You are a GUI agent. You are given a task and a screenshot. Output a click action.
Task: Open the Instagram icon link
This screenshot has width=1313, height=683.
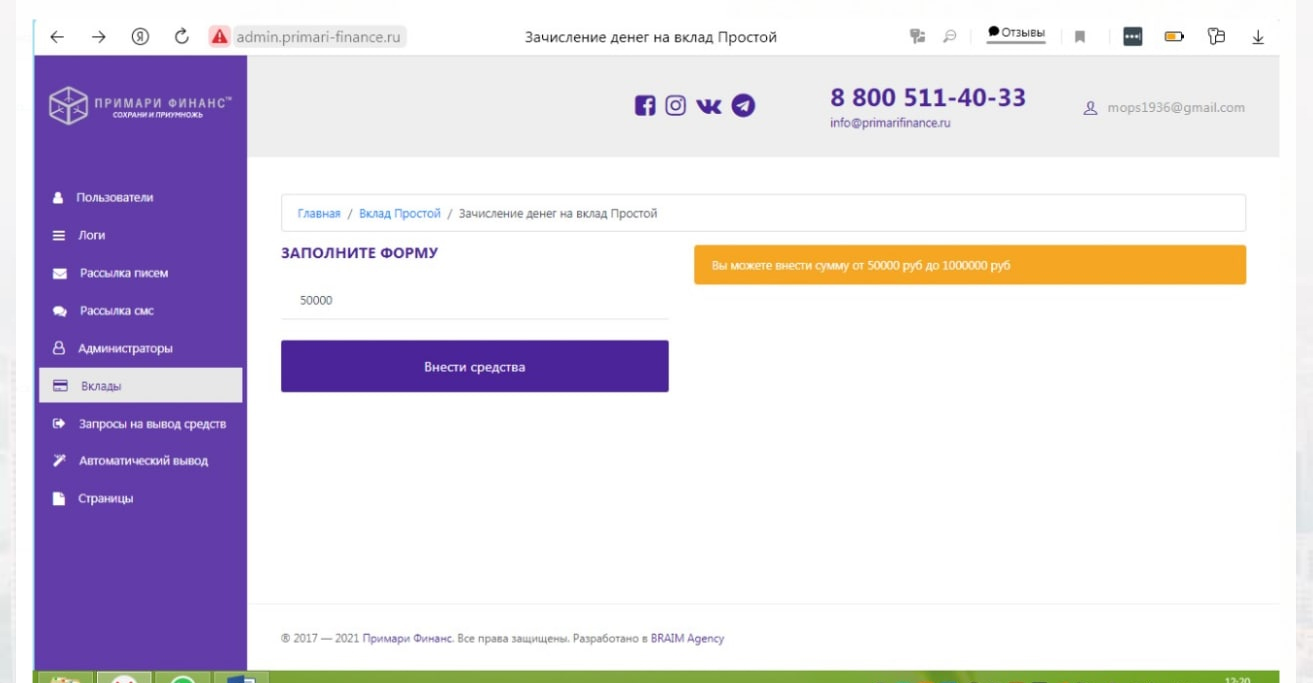pos(676,106)
